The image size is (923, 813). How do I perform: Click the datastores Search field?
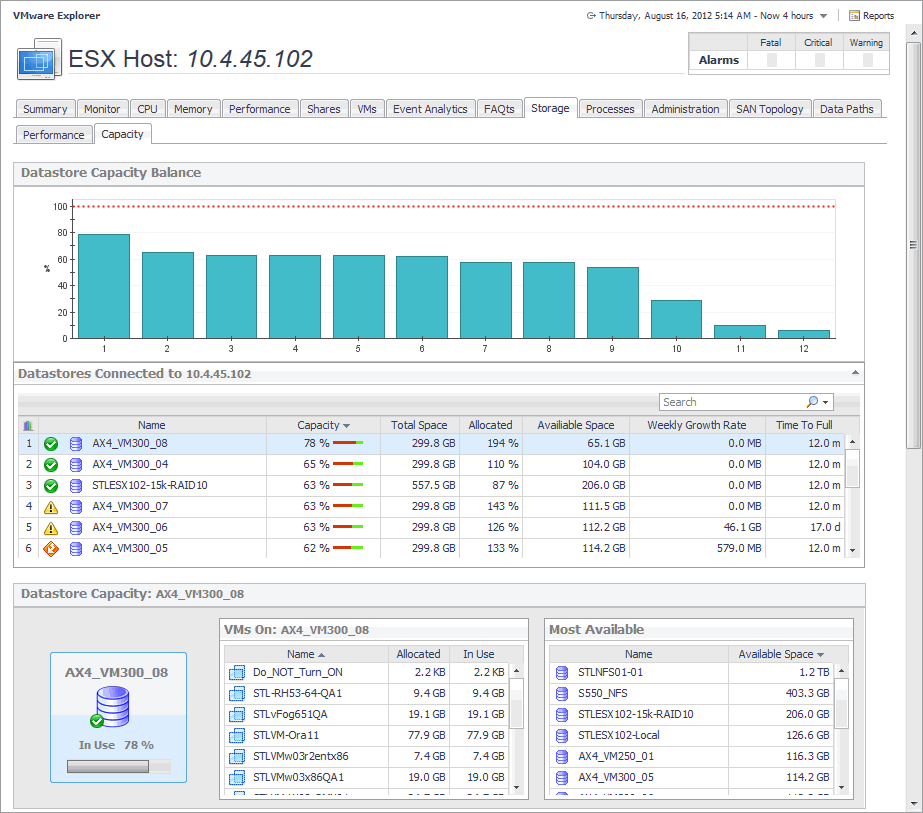coord(732,402)
